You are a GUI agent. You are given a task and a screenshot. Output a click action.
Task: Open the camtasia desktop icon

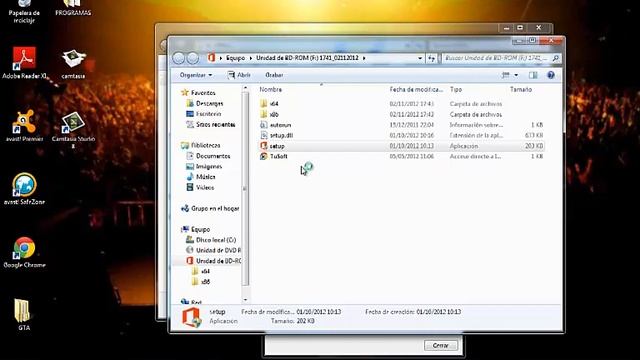click(x=73, y=64)
